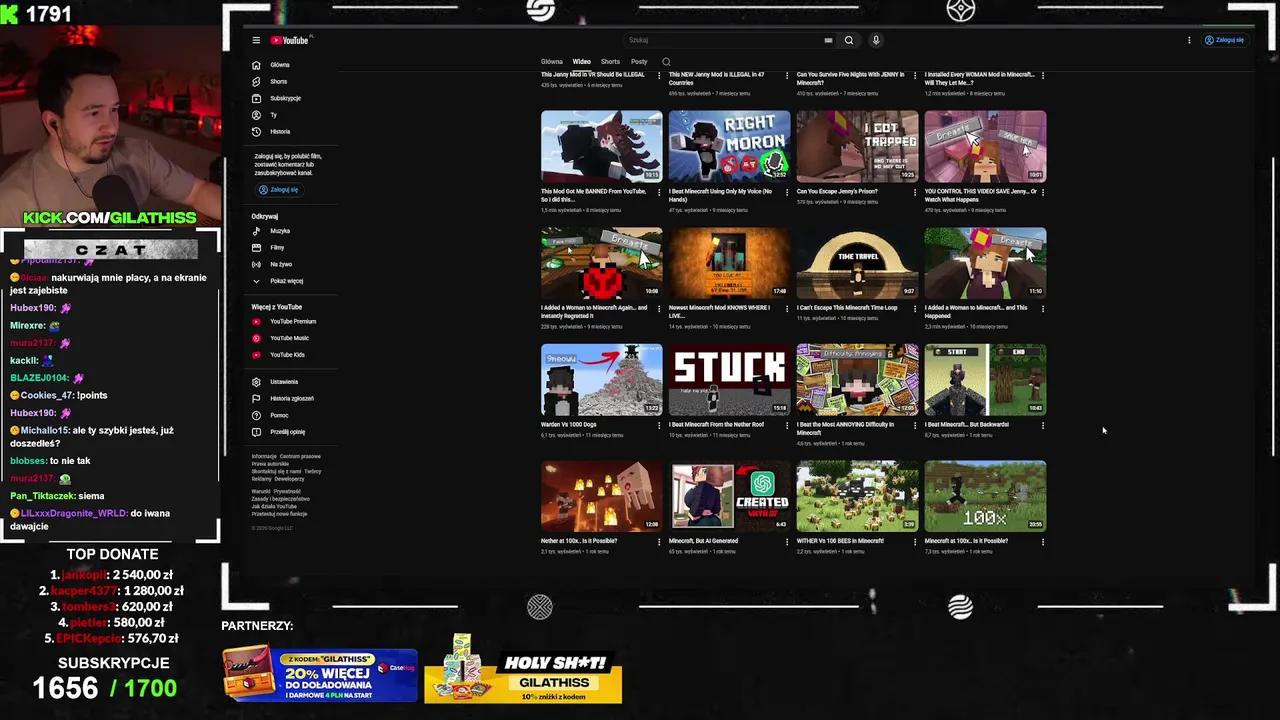Open options menu for Can You Escape Jenny's Prison?
Viewport: 1280px width, 720px height.
[x=915, y=191]
